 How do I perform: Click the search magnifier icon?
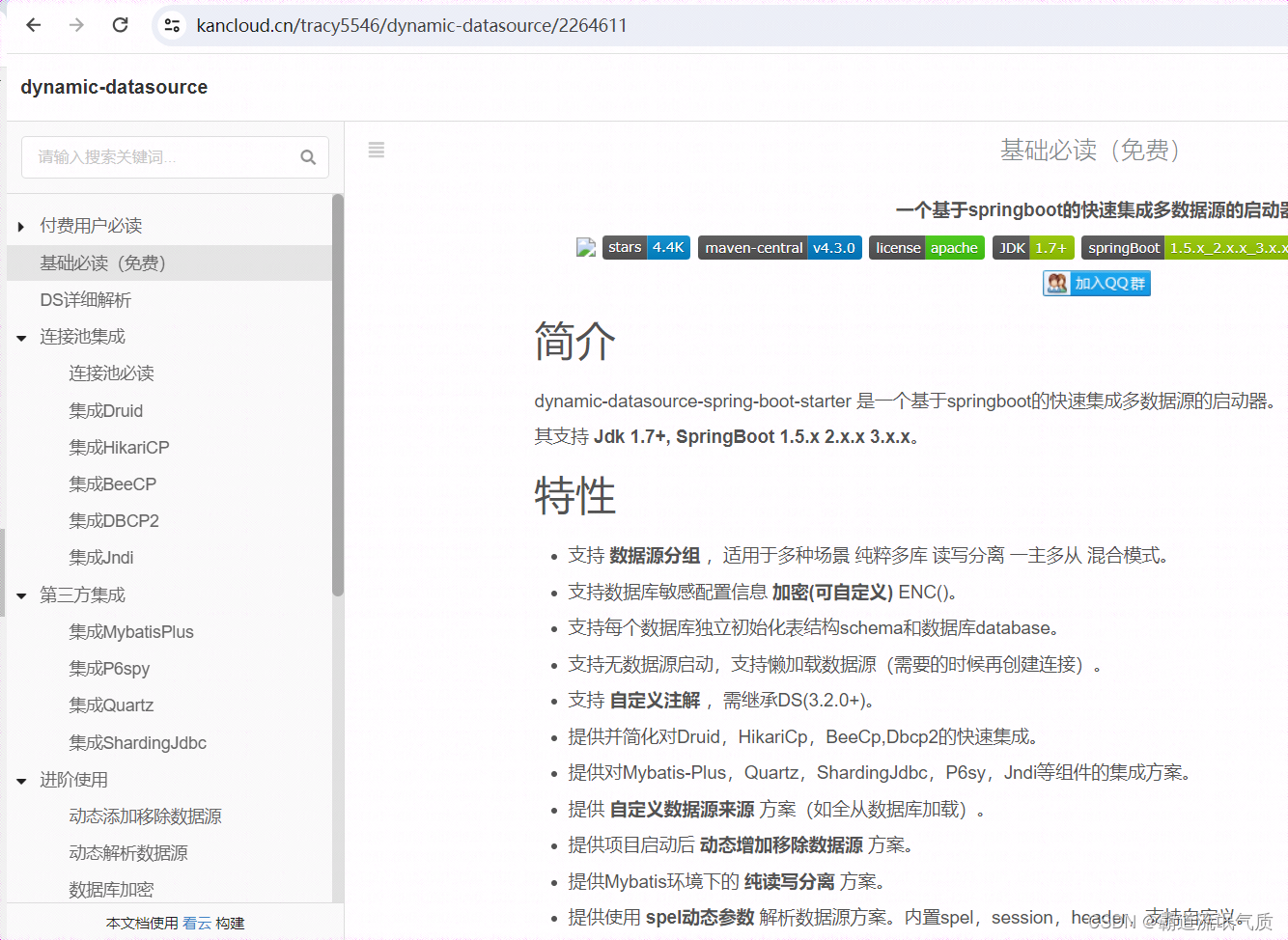308,157
